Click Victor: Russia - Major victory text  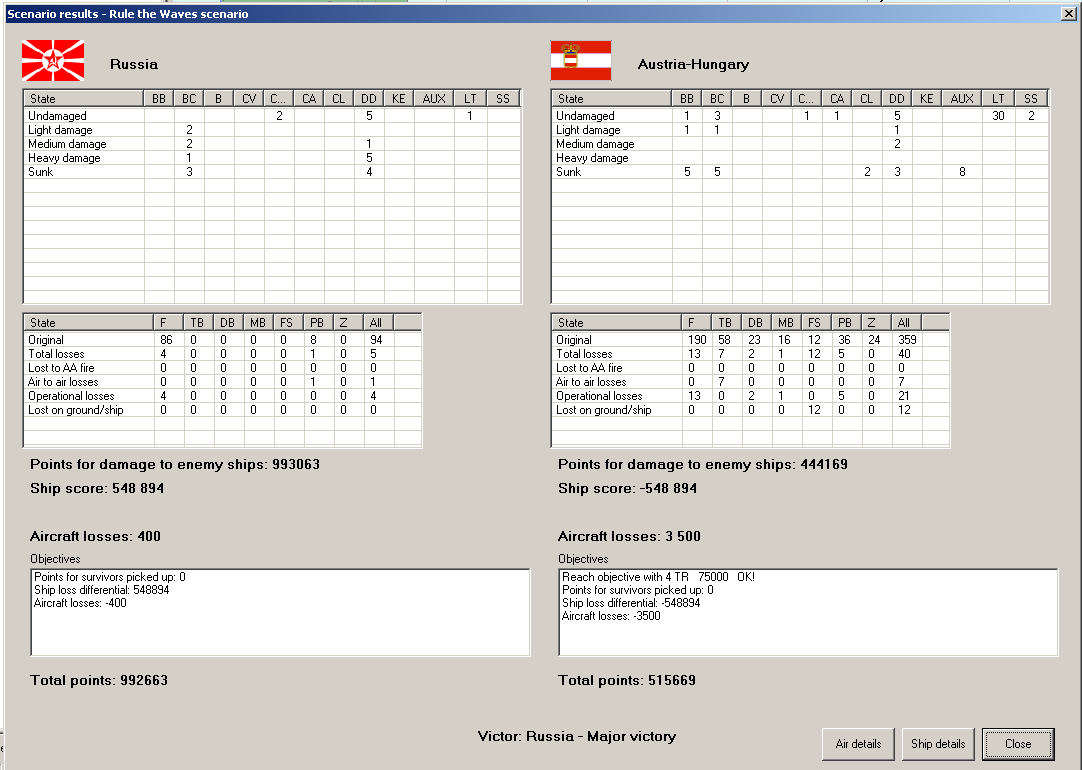(577, 736)
